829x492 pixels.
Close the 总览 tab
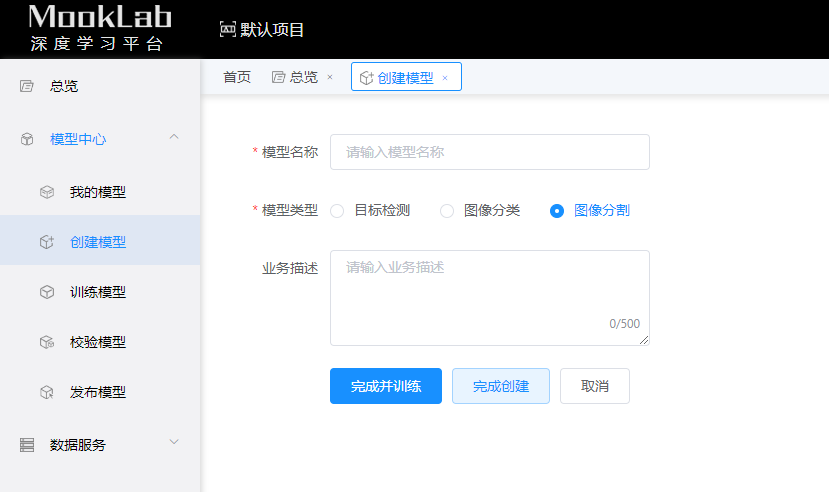click(330, 77)
